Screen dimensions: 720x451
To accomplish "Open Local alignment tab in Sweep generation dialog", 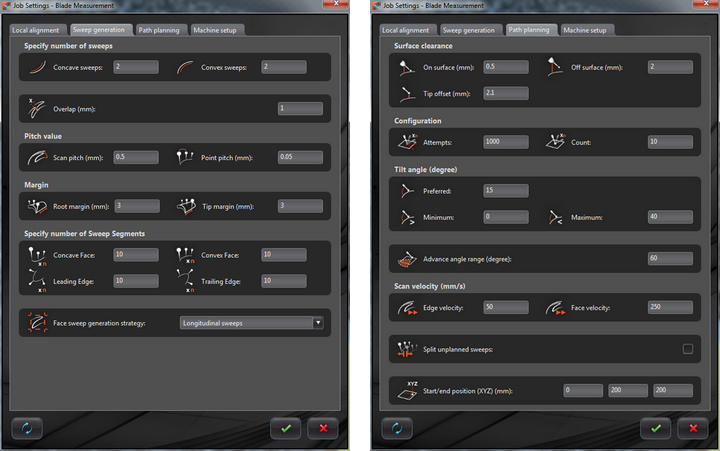I will pos(41,30).
